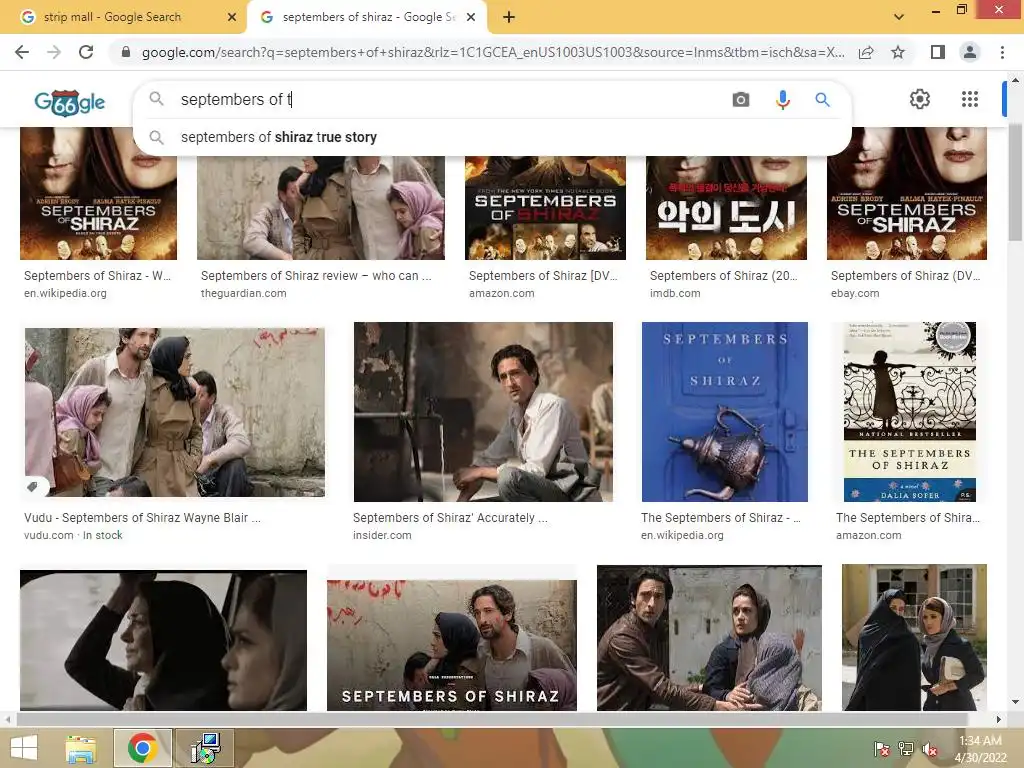Click the Google Route 66 doodle logo

[70, 103]
